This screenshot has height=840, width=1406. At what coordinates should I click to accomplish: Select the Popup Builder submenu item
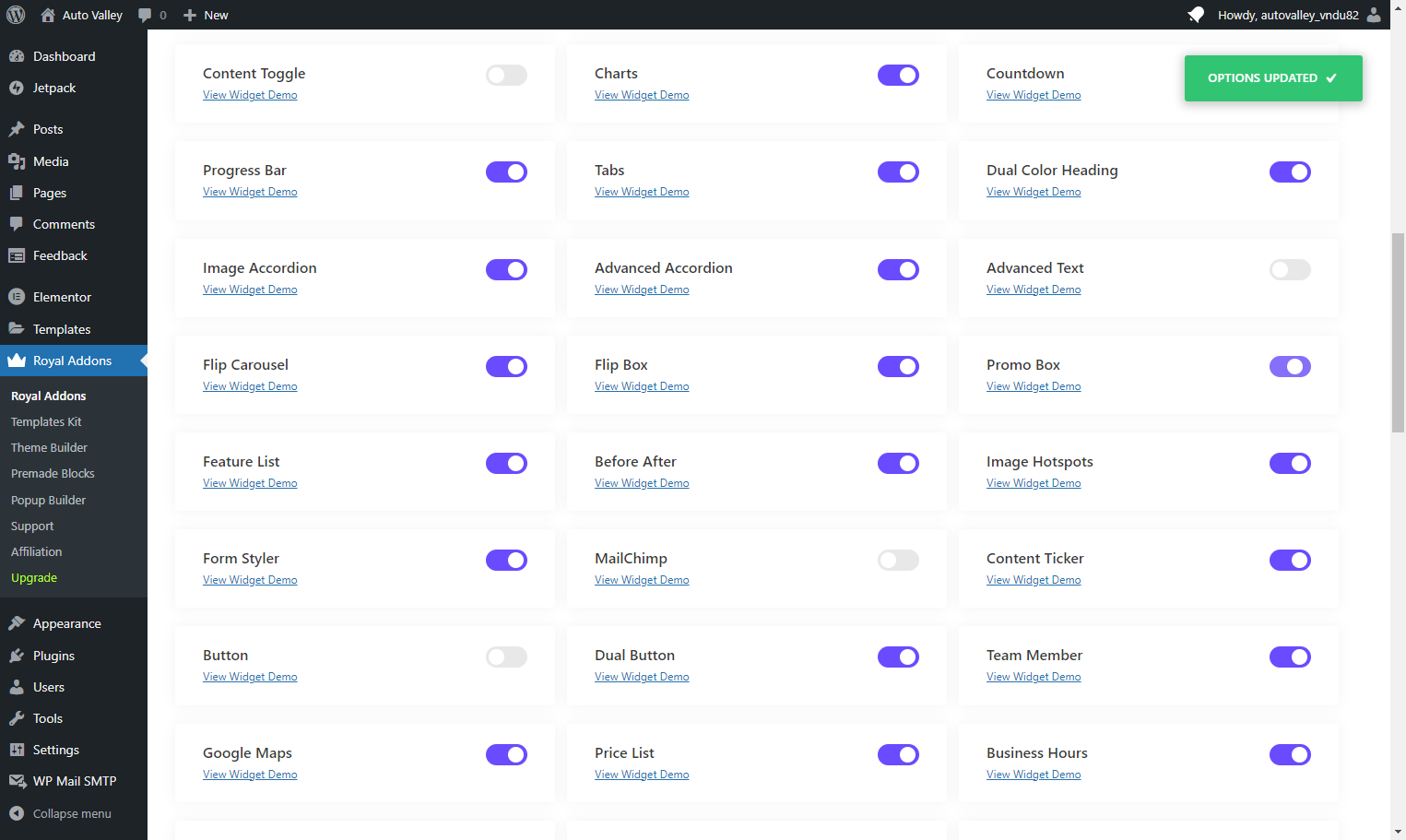(48, 500)
